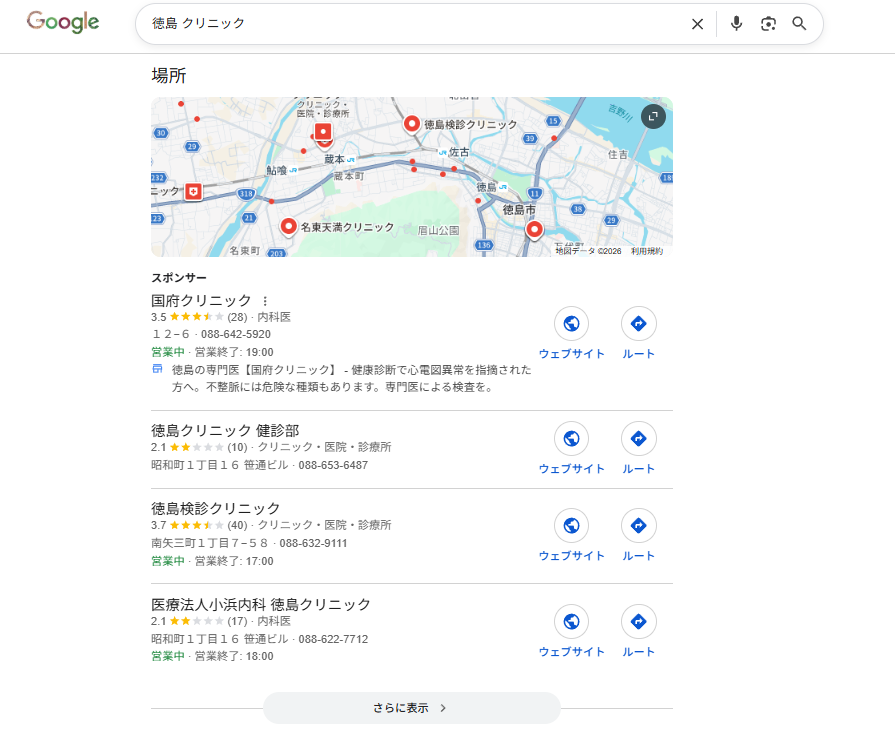
Task: Get route to 徳島検診クリニック
Action: (x=638, y=526)
